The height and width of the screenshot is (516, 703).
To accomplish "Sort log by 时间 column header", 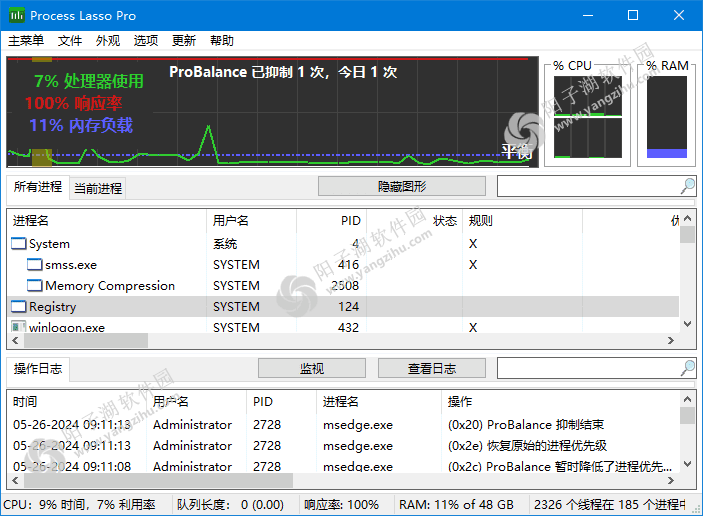I will tap(77, 402).
